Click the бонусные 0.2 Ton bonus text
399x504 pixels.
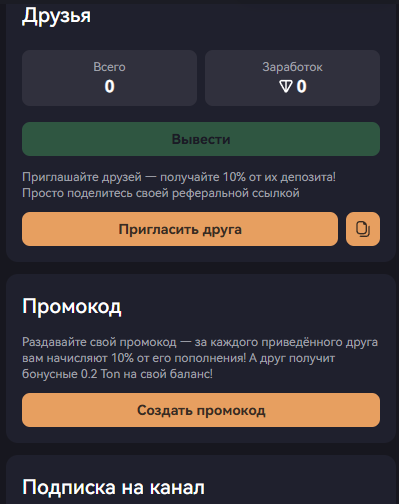(117, 374)
